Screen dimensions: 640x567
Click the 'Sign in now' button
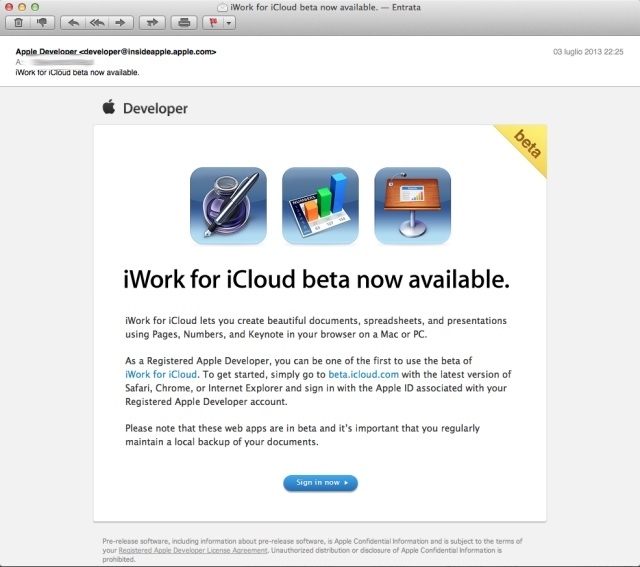[320, 483]
